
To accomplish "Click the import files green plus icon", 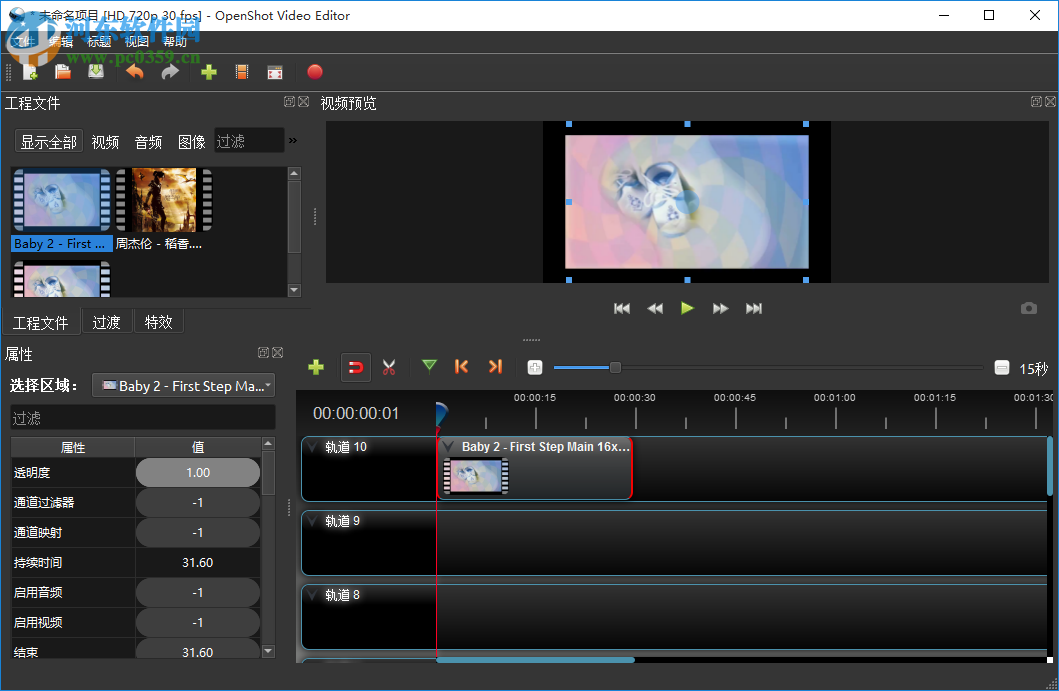I will (209, 71).
